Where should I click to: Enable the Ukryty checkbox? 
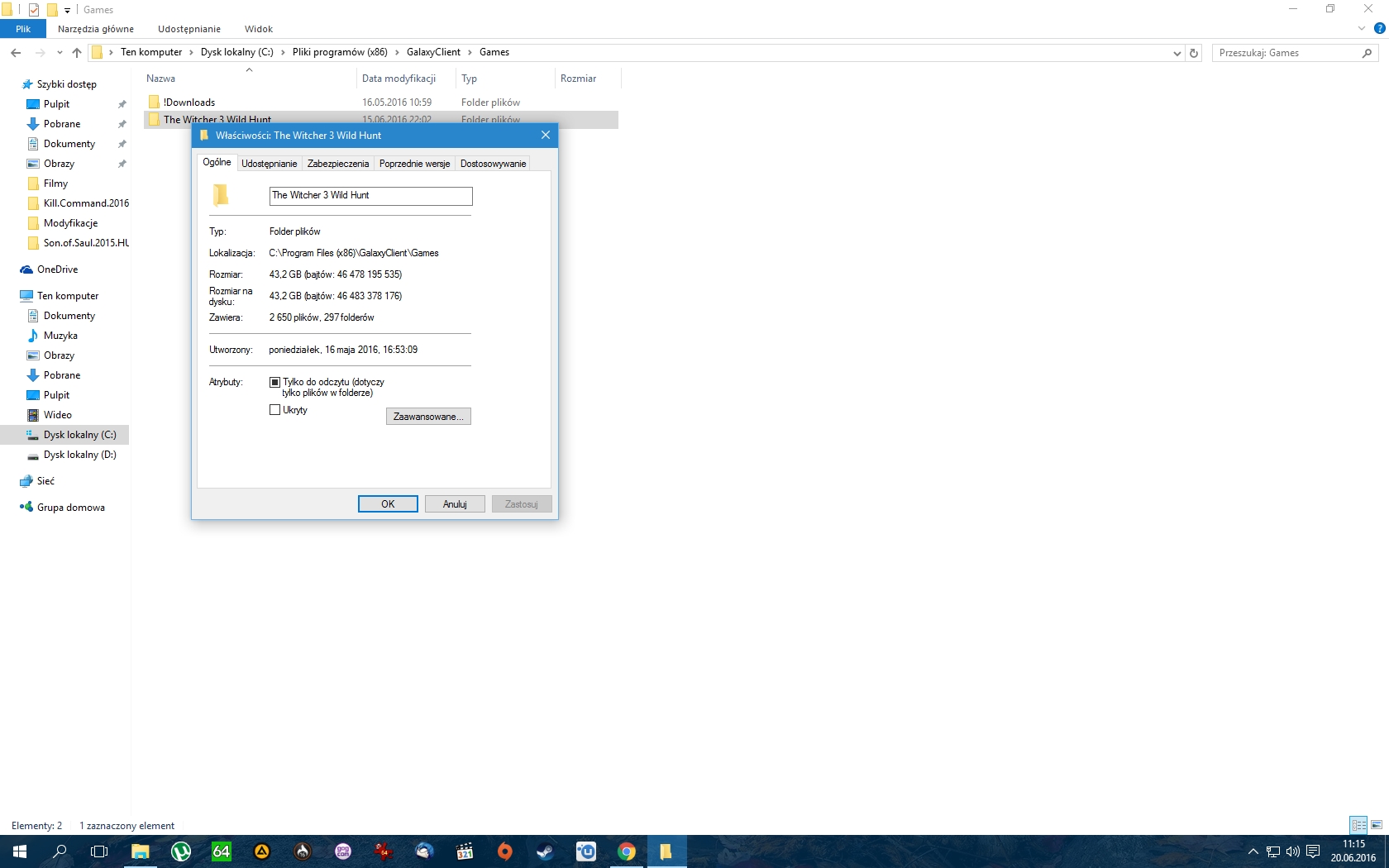[274, 410]
